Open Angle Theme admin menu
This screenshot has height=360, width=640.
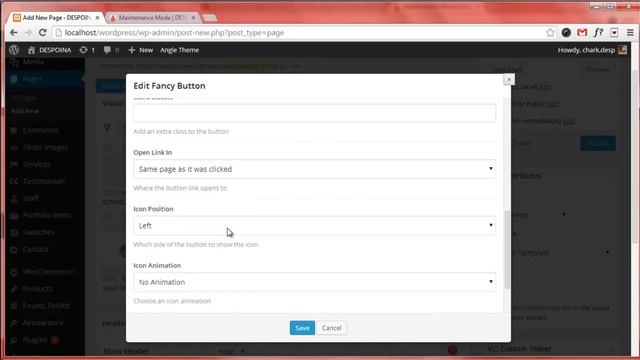(180, 50)
